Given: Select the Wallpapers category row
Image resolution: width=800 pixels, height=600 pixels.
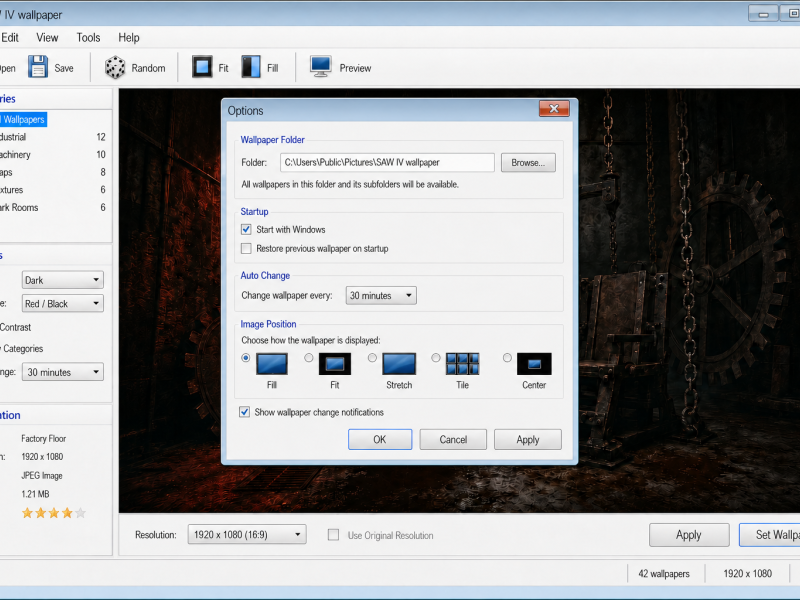Looking at the screenshot, I should point(23,119).
